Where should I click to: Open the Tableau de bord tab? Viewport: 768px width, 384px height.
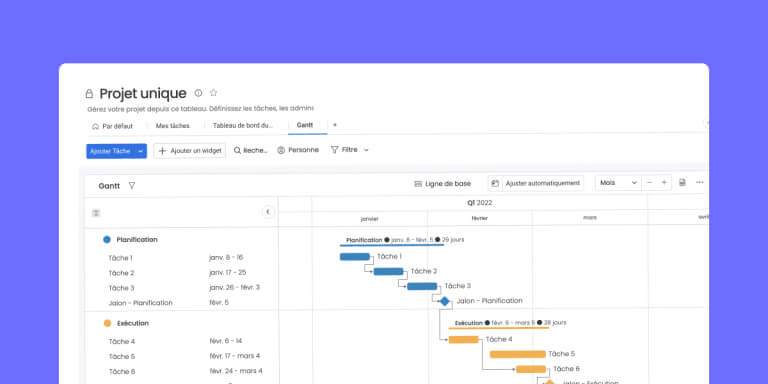243,125
